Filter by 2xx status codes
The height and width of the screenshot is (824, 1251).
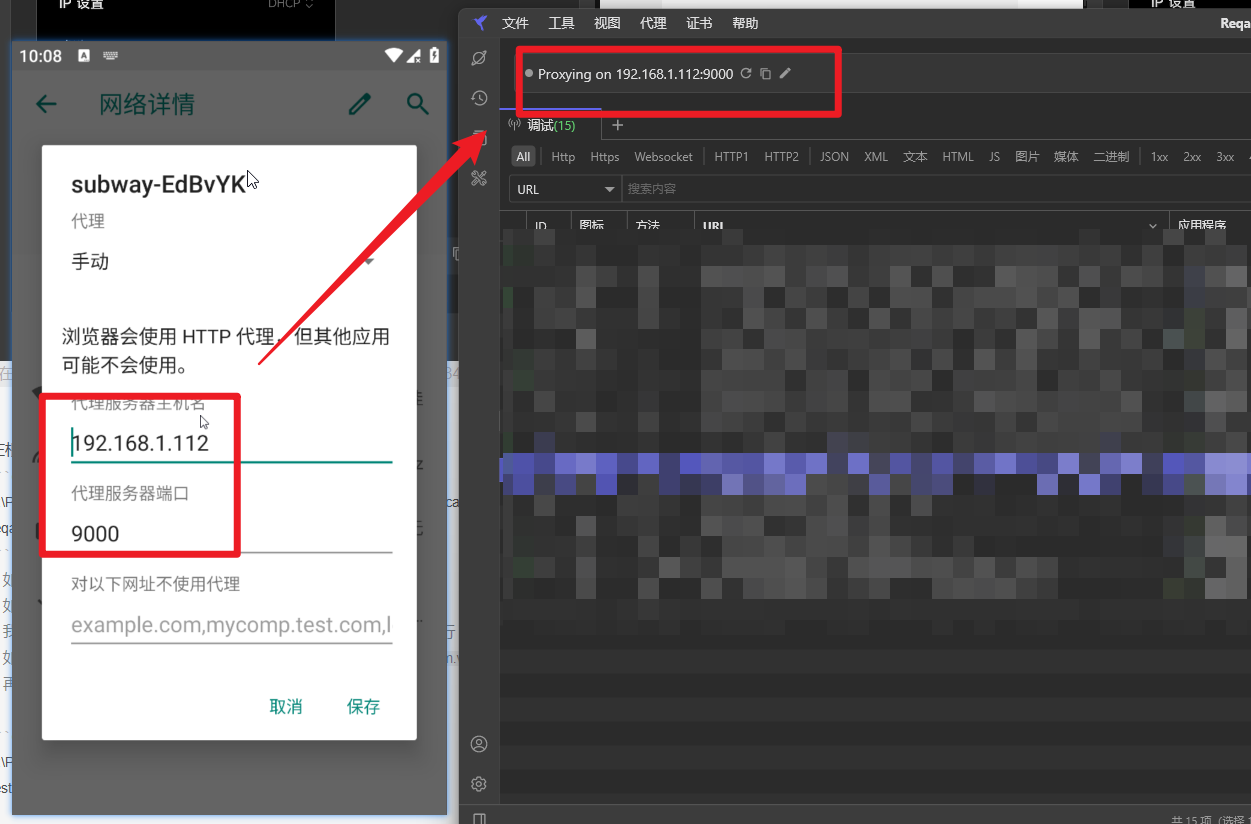[x=1192, y=157]
